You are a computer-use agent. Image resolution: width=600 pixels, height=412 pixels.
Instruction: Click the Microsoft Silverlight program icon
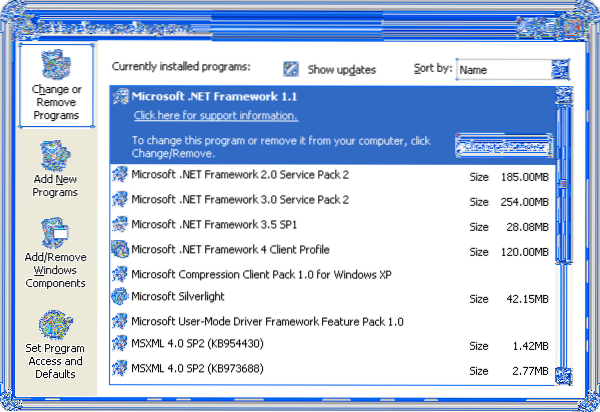click(121, 296)
